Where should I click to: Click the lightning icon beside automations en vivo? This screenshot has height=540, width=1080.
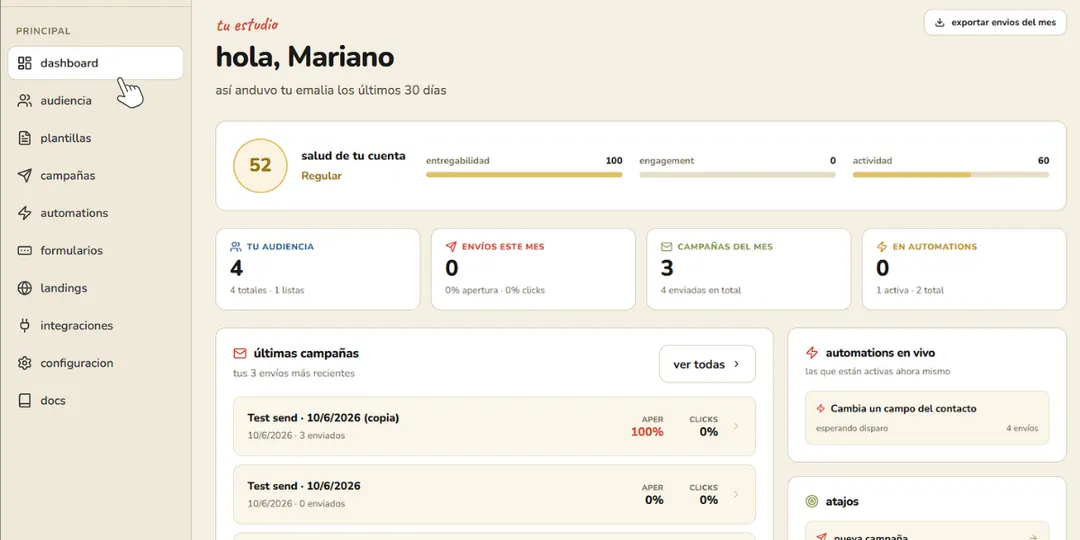coord(812,353)
